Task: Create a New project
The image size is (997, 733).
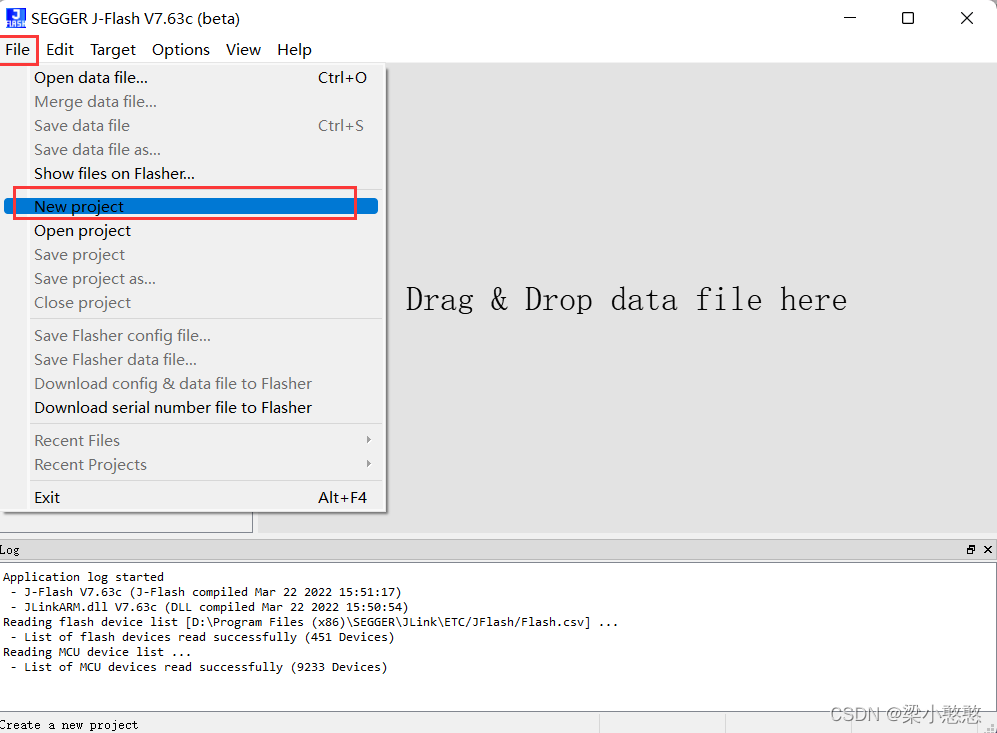Action: (191, 207)
